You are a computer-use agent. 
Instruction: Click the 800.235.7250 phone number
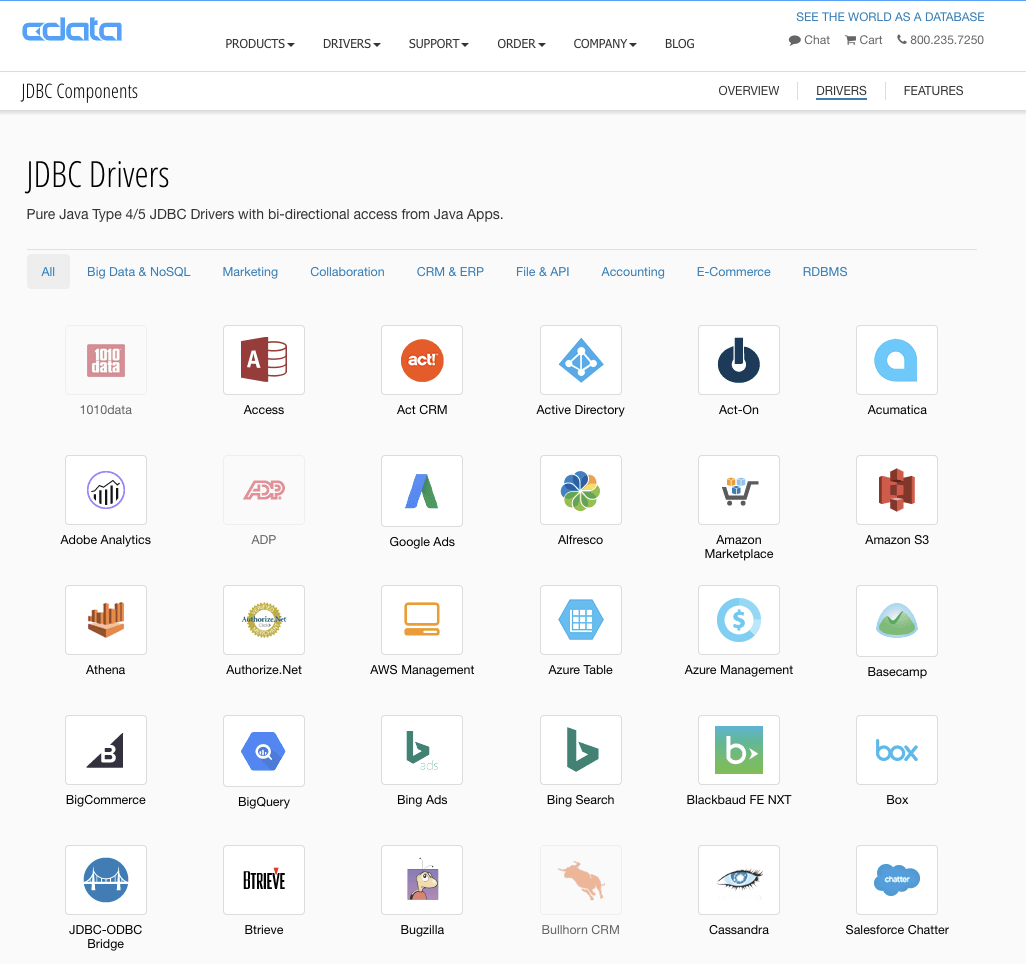click(940, 40)
